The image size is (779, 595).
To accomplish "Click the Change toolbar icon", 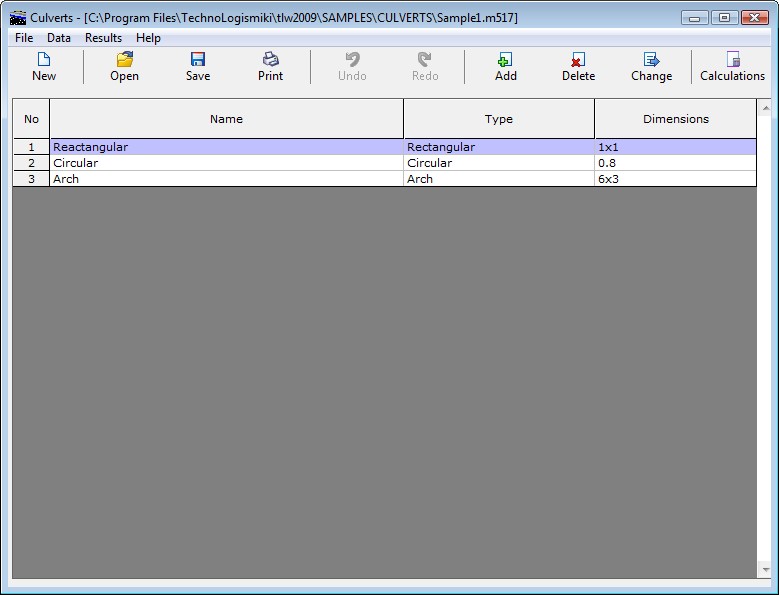I will [x=651, y=66].
